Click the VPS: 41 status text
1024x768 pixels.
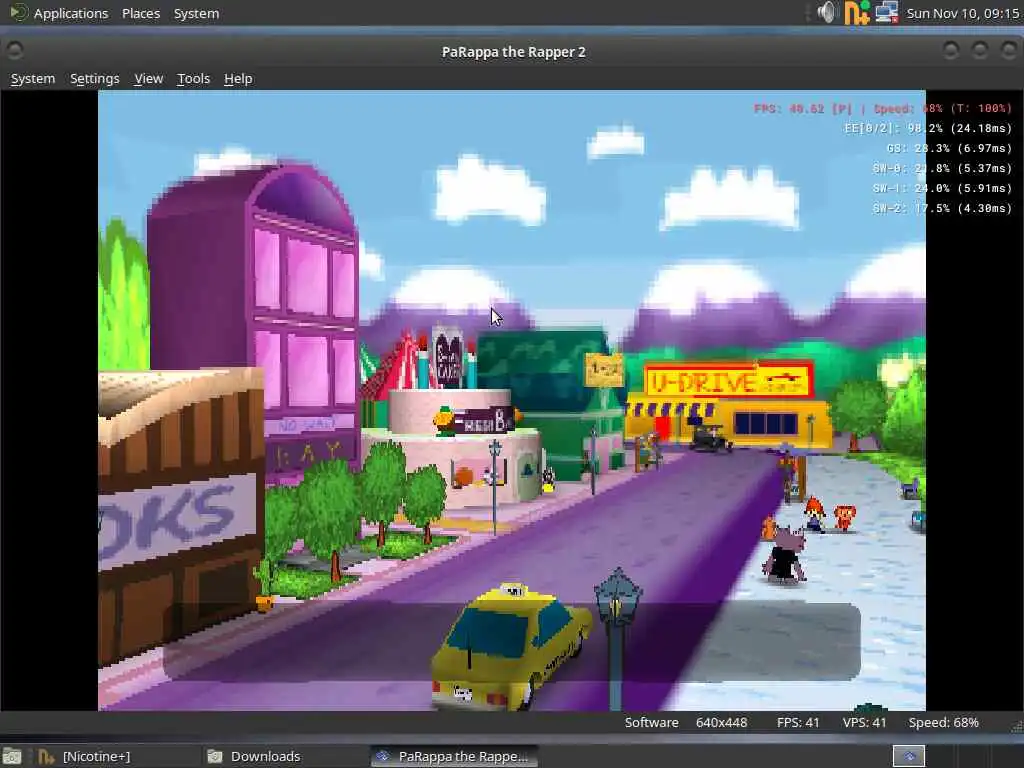[x=864, y=722]
